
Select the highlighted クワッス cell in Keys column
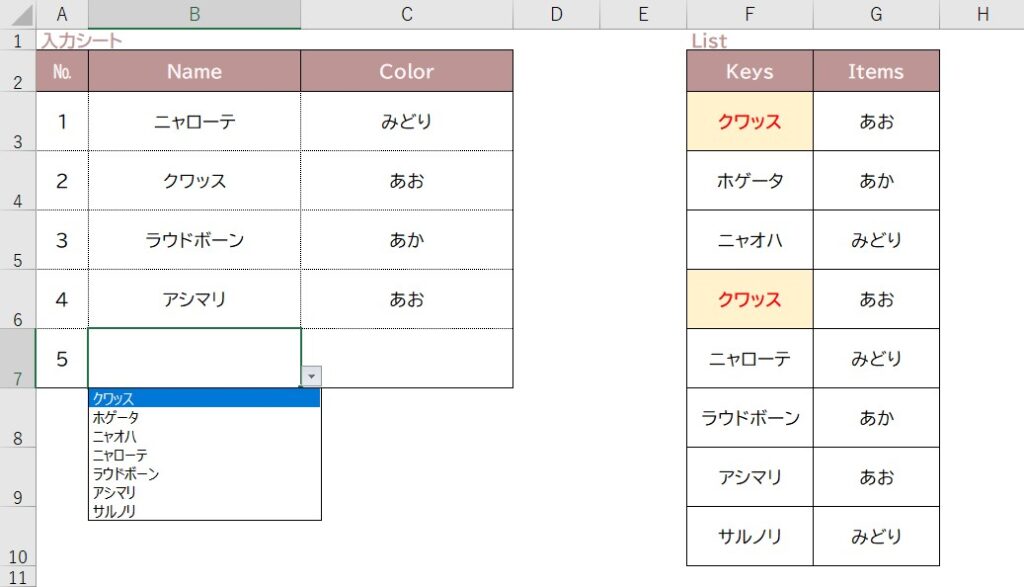coord(748,120)
